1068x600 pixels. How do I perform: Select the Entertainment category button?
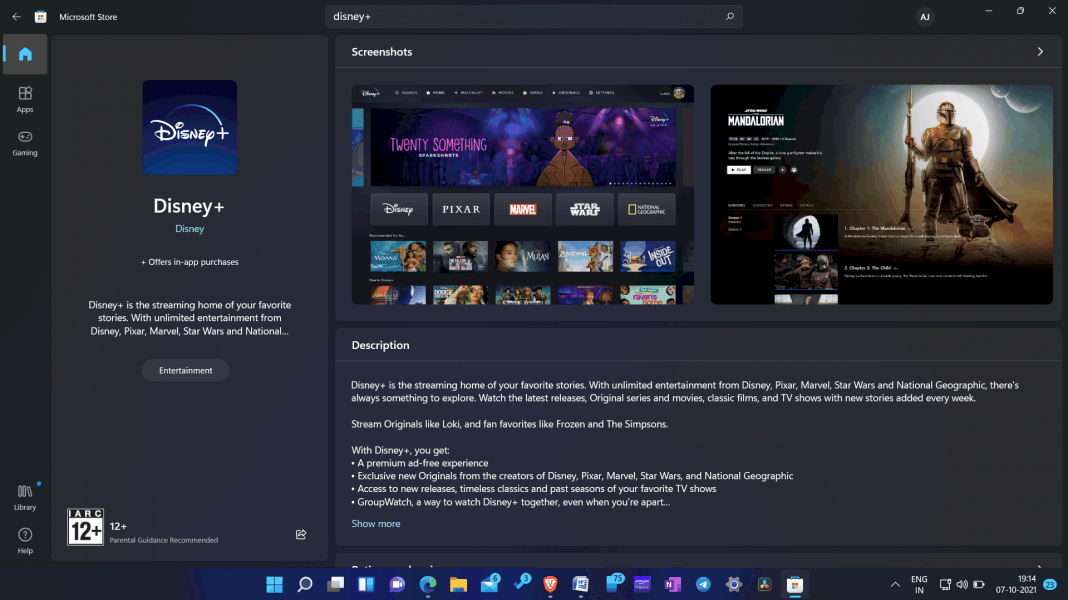[x=185, y=370]
